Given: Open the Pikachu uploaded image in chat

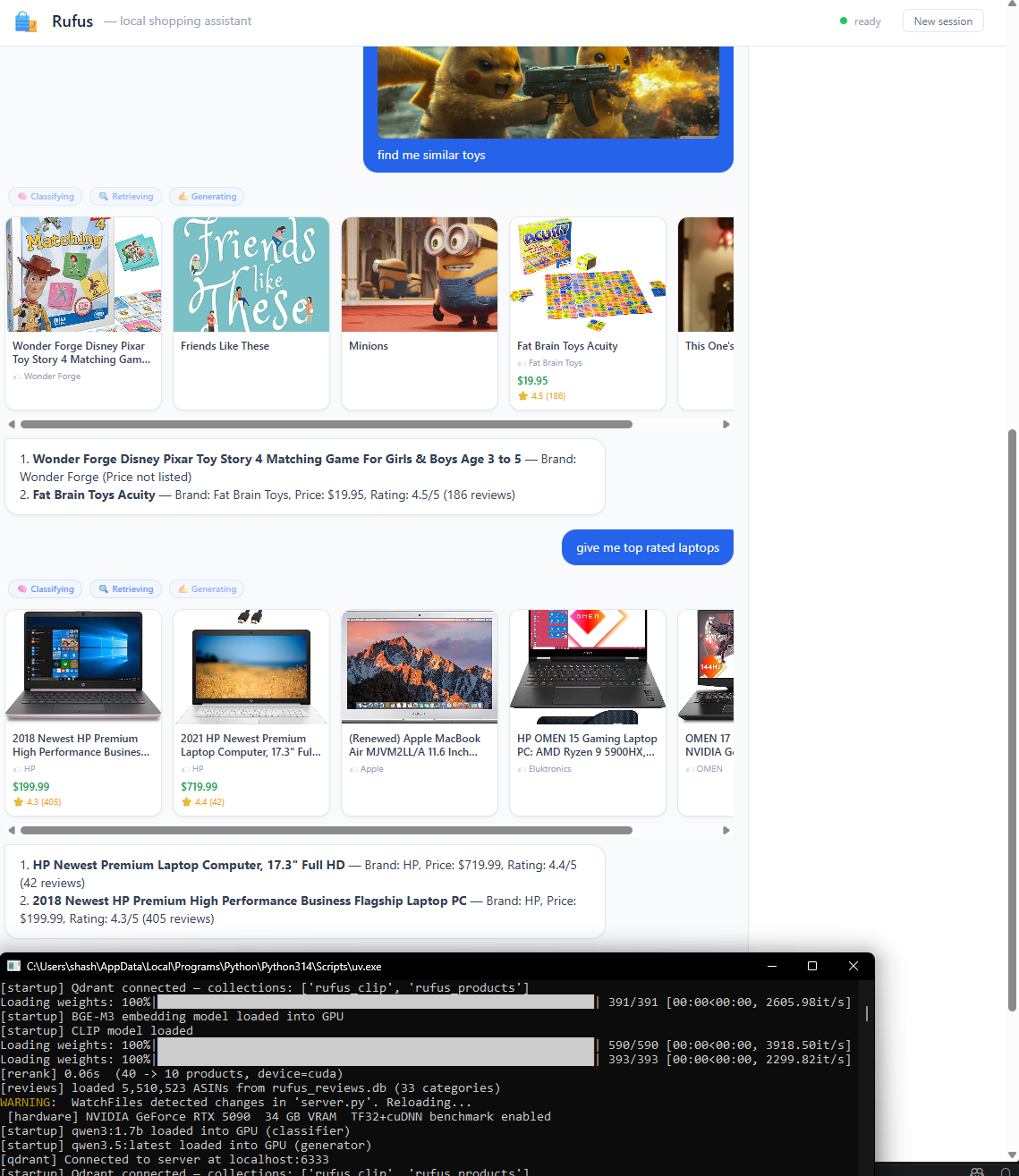Looking at the screenshot, I should click(548, 92).
